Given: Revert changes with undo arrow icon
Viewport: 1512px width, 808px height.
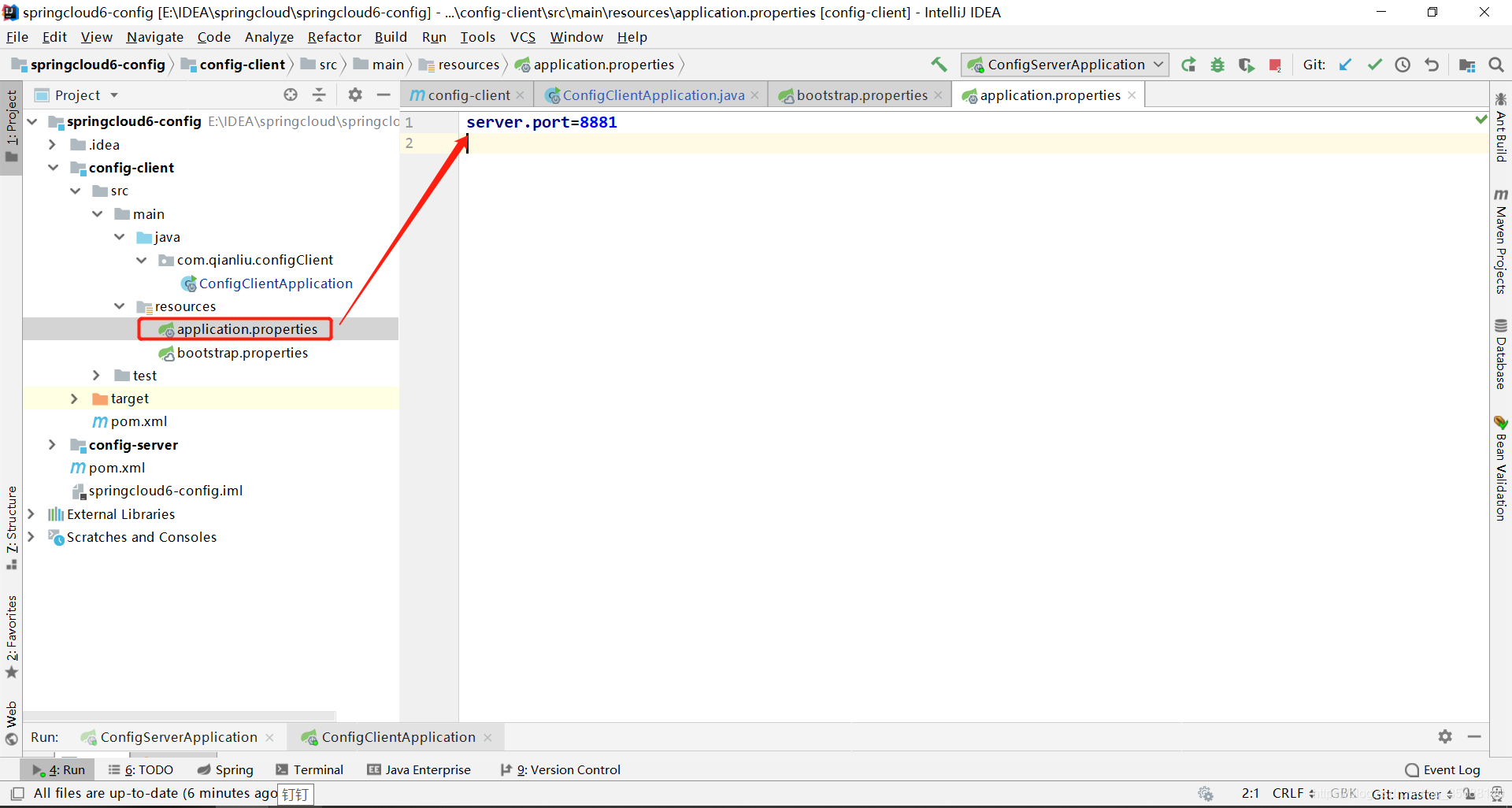Looking at the screenshot, I should pyautogui.click(x=1432, y=65).
